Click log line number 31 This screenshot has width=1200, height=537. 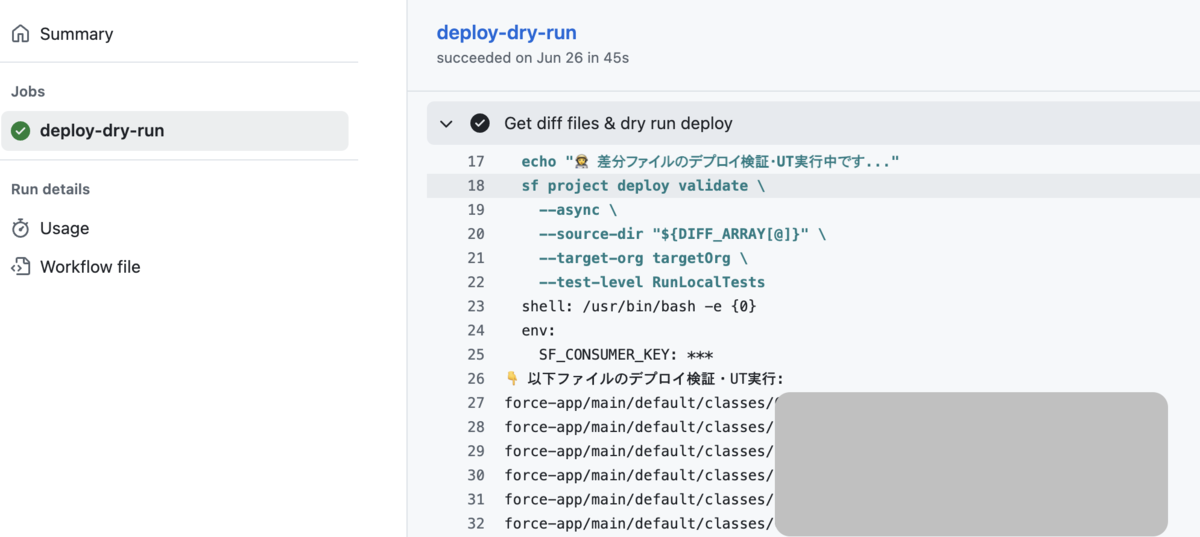(476, 499)
